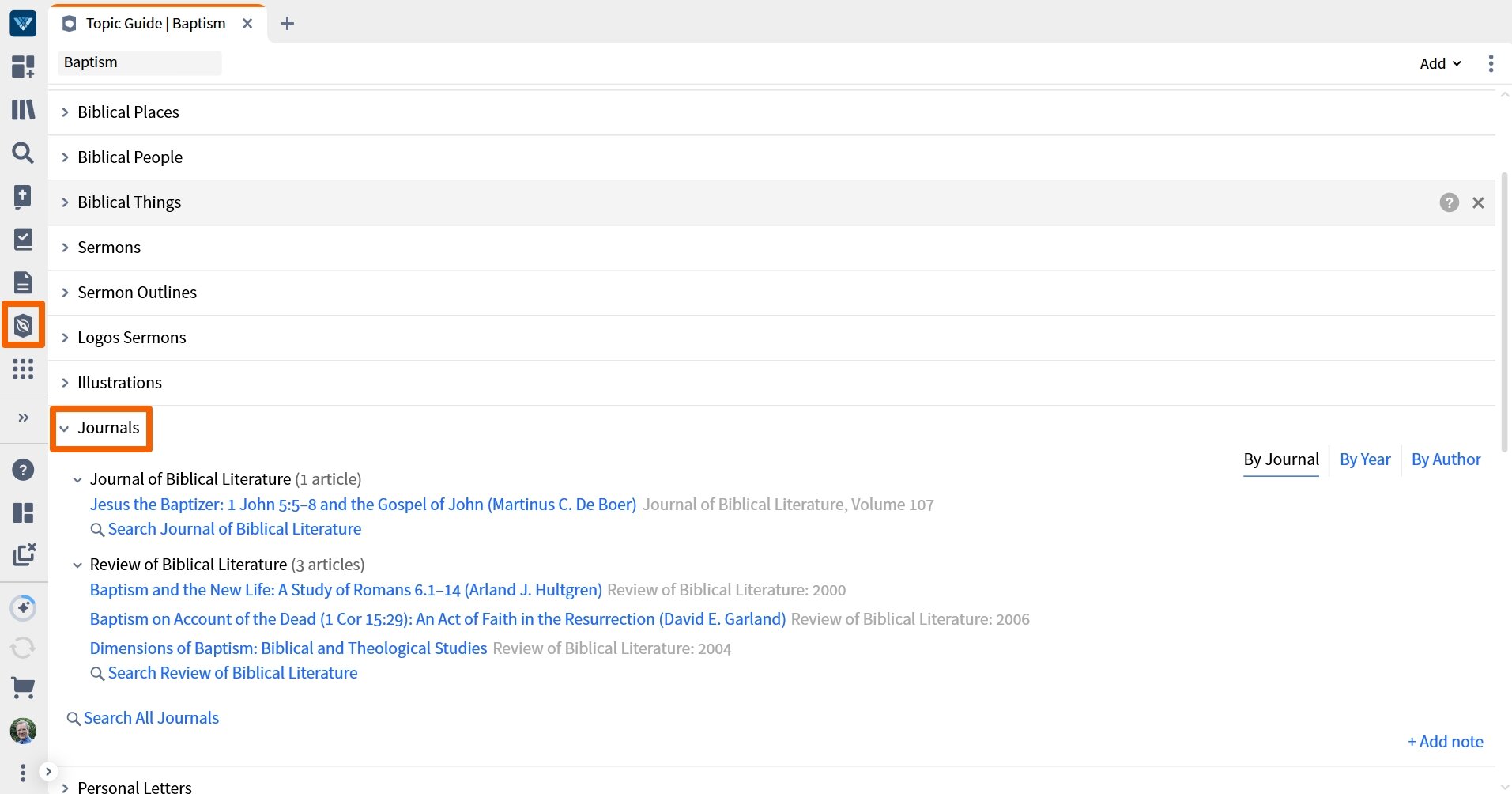Open Jesus the Baptizer article link

pos(363,505)
